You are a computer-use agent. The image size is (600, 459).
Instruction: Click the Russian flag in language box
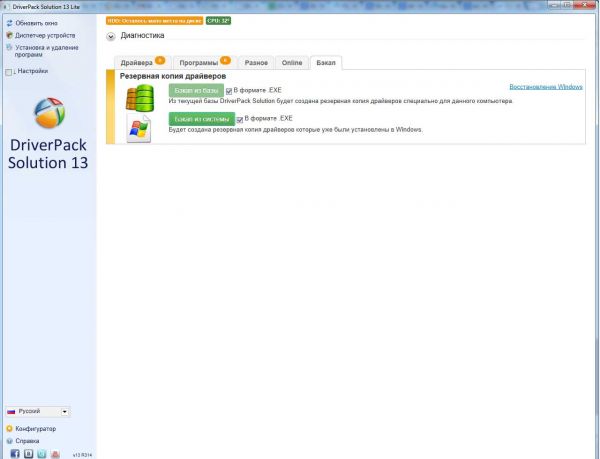coord(11,412)
